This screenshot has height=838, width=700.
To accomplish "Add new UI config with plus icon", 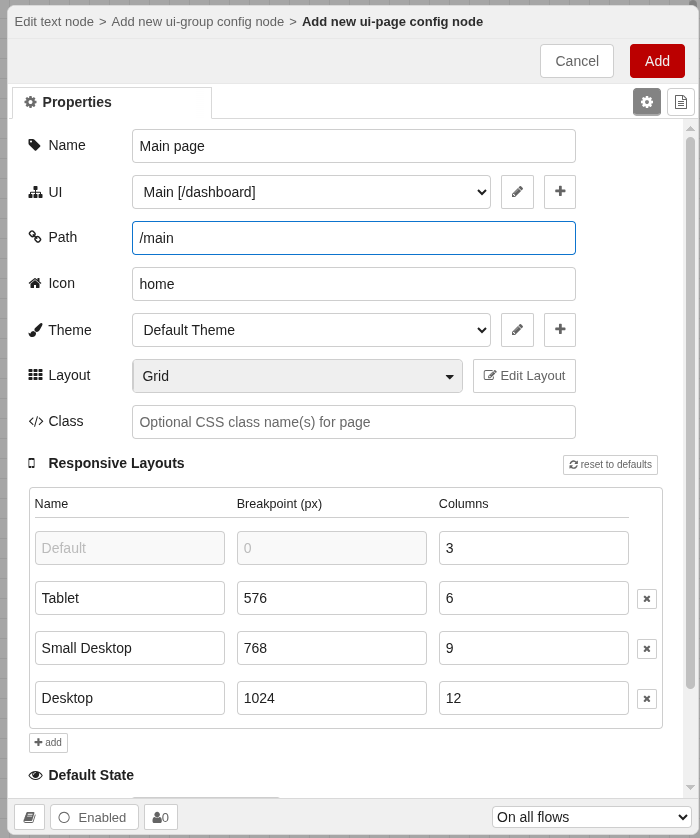I will [559, 192].
